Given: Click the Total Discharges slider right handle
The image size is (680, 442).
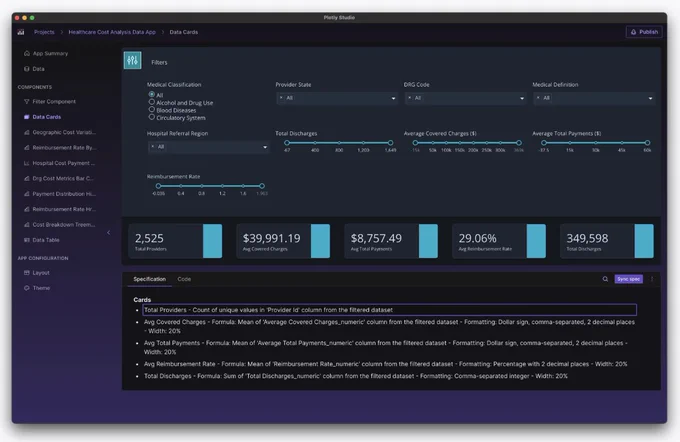Looking at the screenshot, I should click(x=390, y=143).
